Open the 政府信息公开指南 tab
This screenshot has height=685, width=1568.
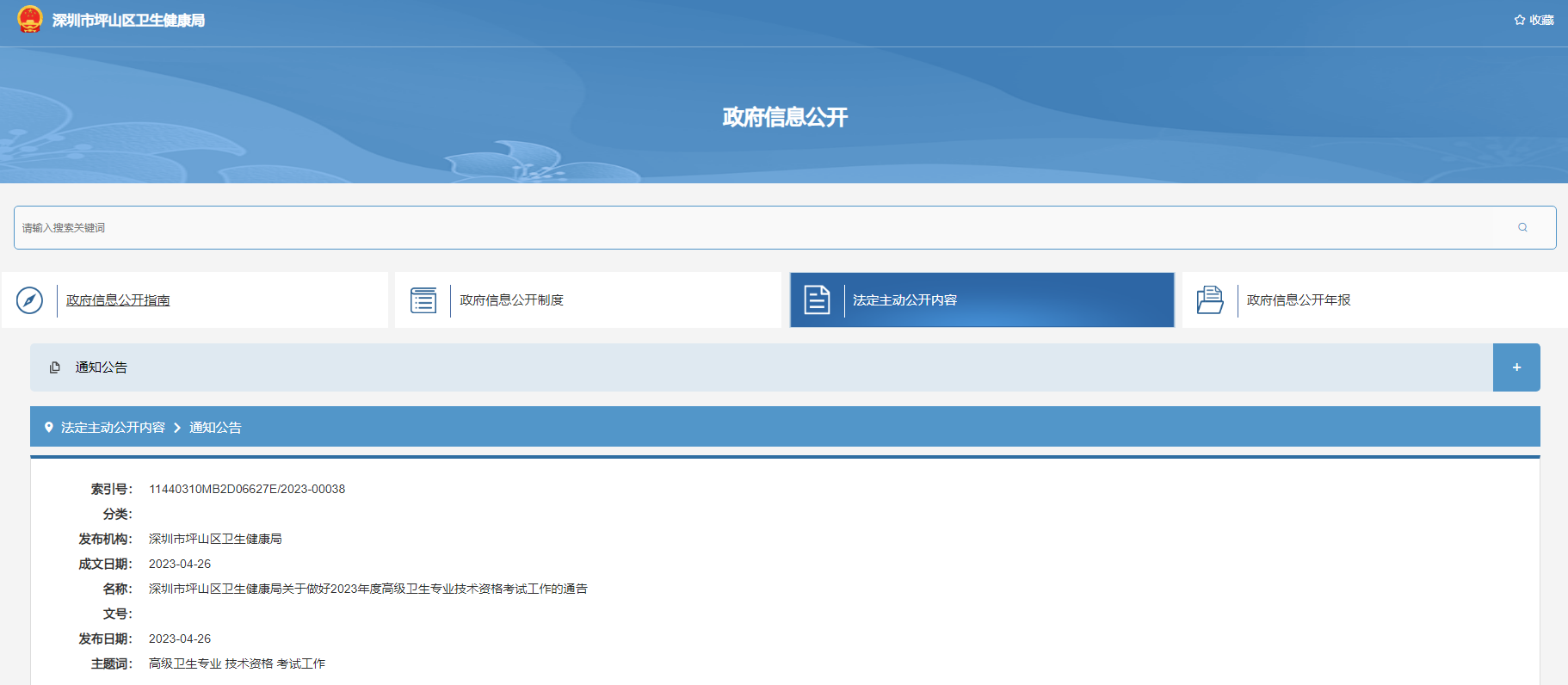point(195,300)
